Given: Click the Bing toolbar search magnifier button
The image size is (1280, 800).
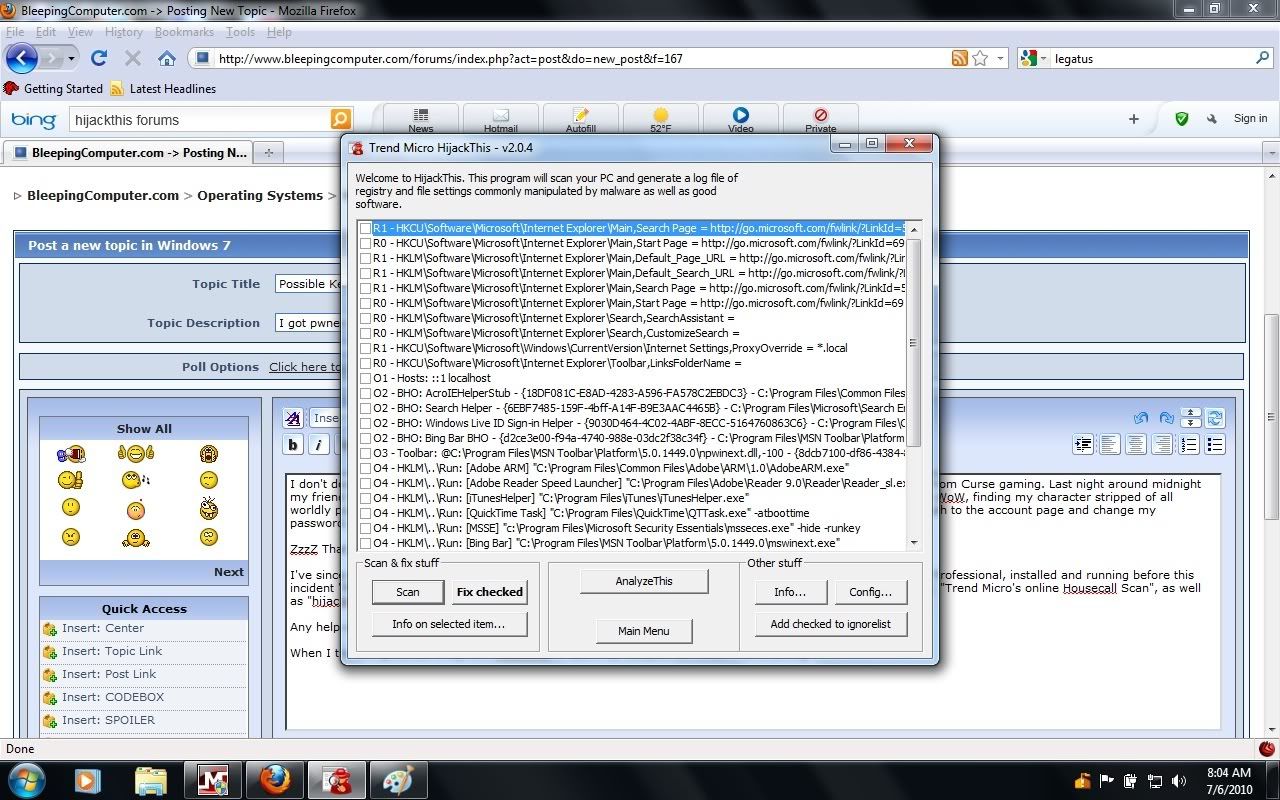Looking at the screenshot, I should pos(341,120).
